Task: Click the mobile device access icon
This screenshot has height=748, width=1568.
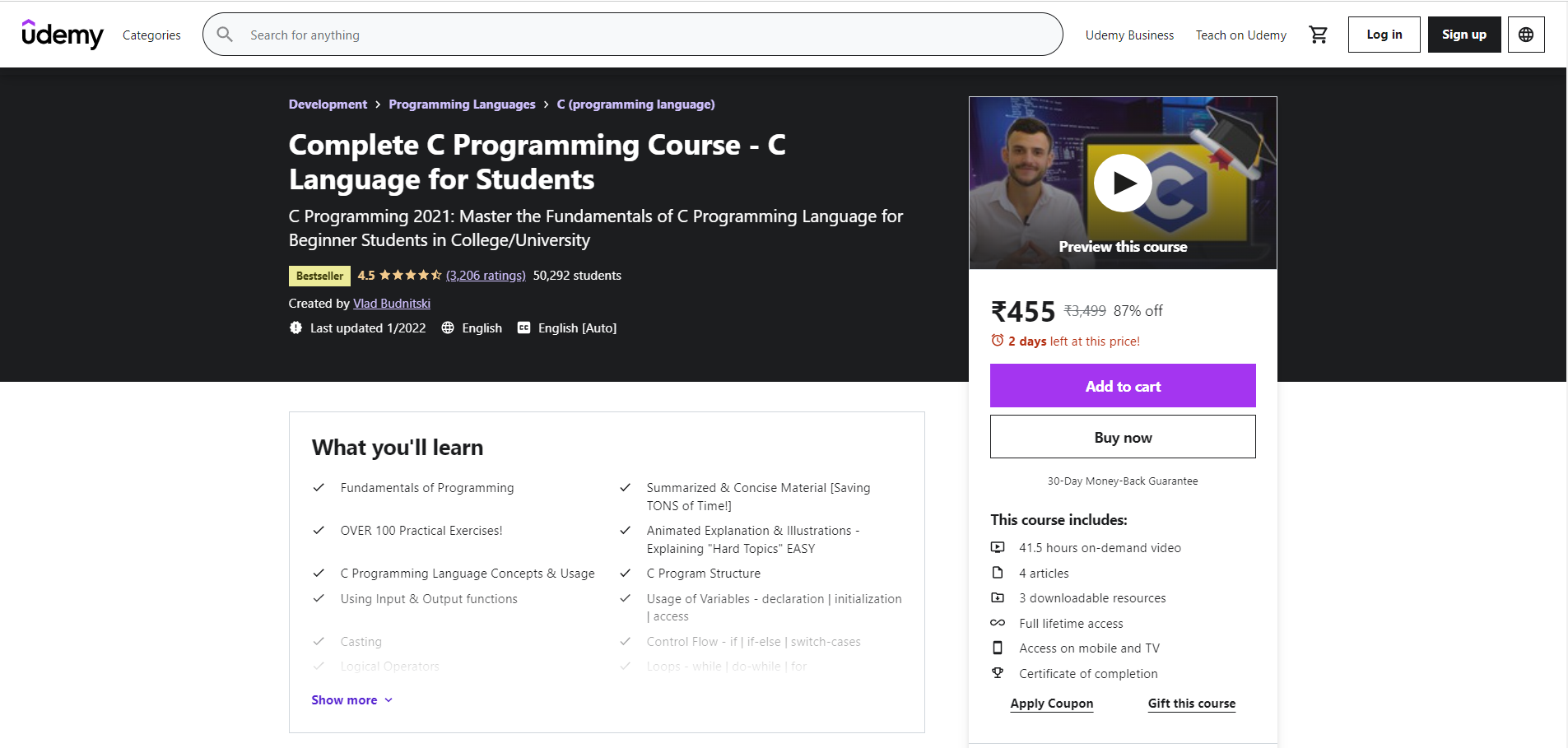Action: [998, 648]
